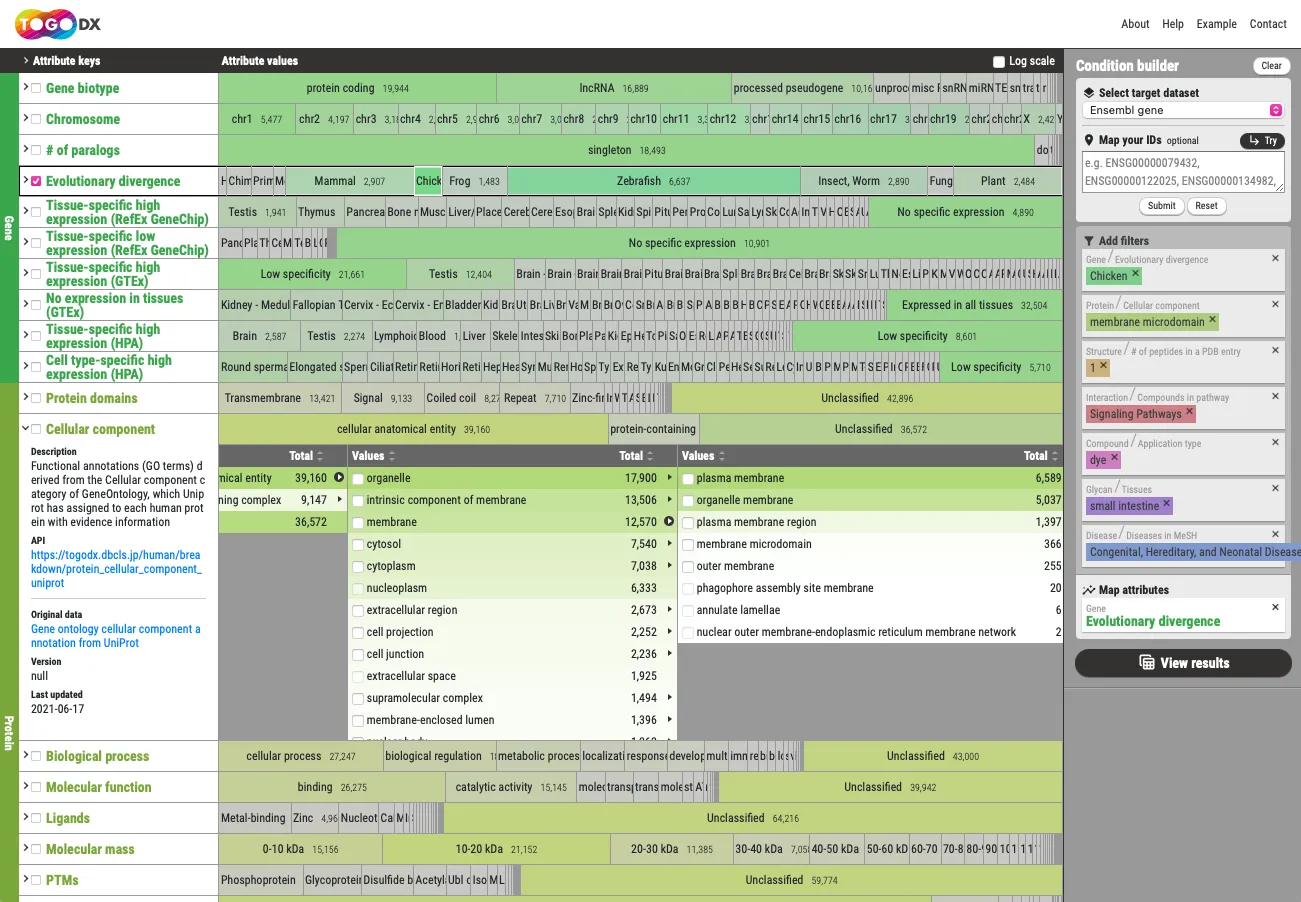
Task: Expand the Molecular function row
Action: (25, 787)
